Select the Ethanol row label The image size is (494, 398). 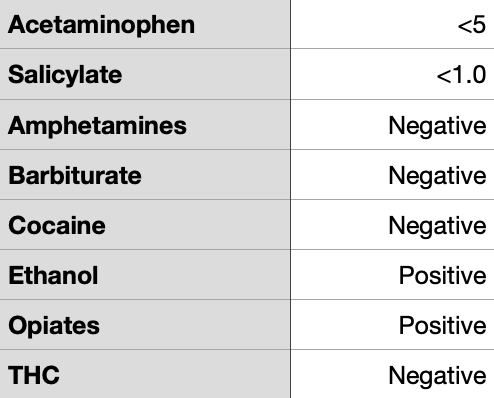(53, 275)
